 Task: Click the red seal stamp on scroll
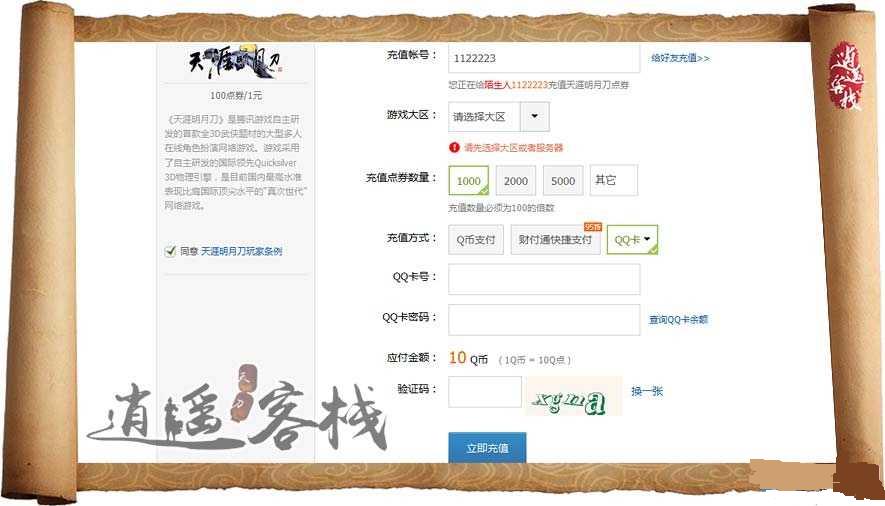click(845, 76)
